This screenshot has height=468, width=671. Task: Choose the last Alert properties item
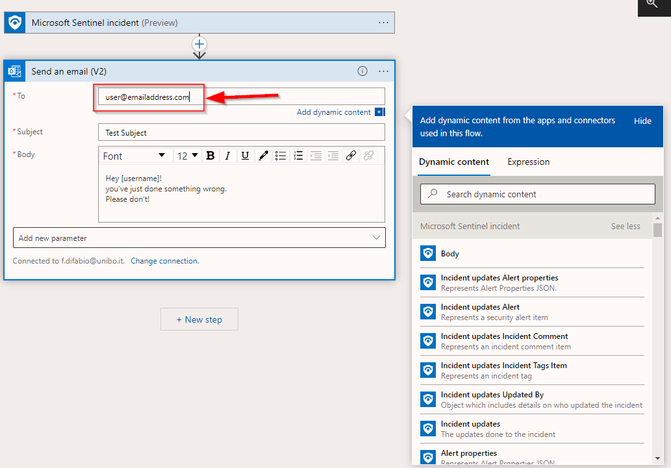coord(532,456)
